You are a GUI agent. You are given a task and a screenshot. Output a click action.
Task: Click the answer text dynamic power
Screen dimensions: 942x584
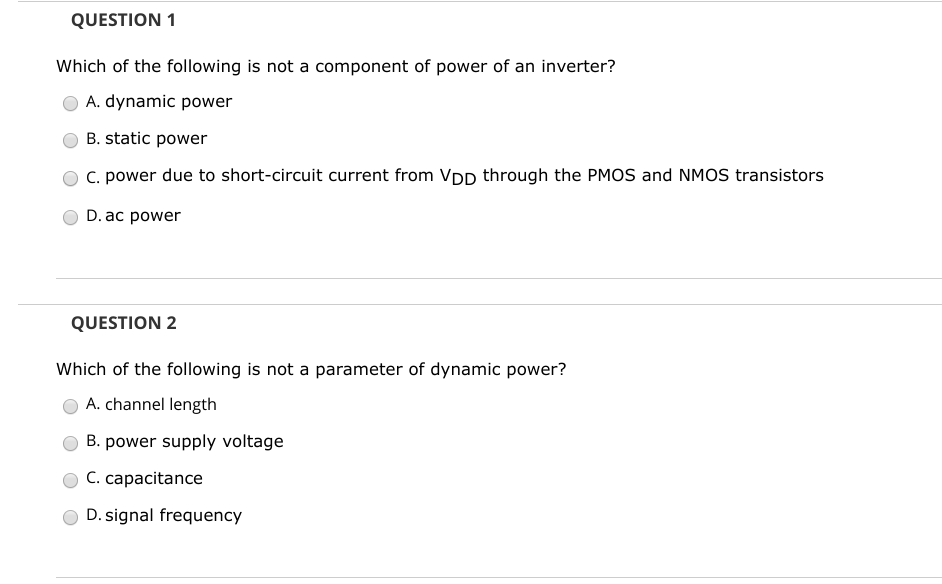click(167, 101)
